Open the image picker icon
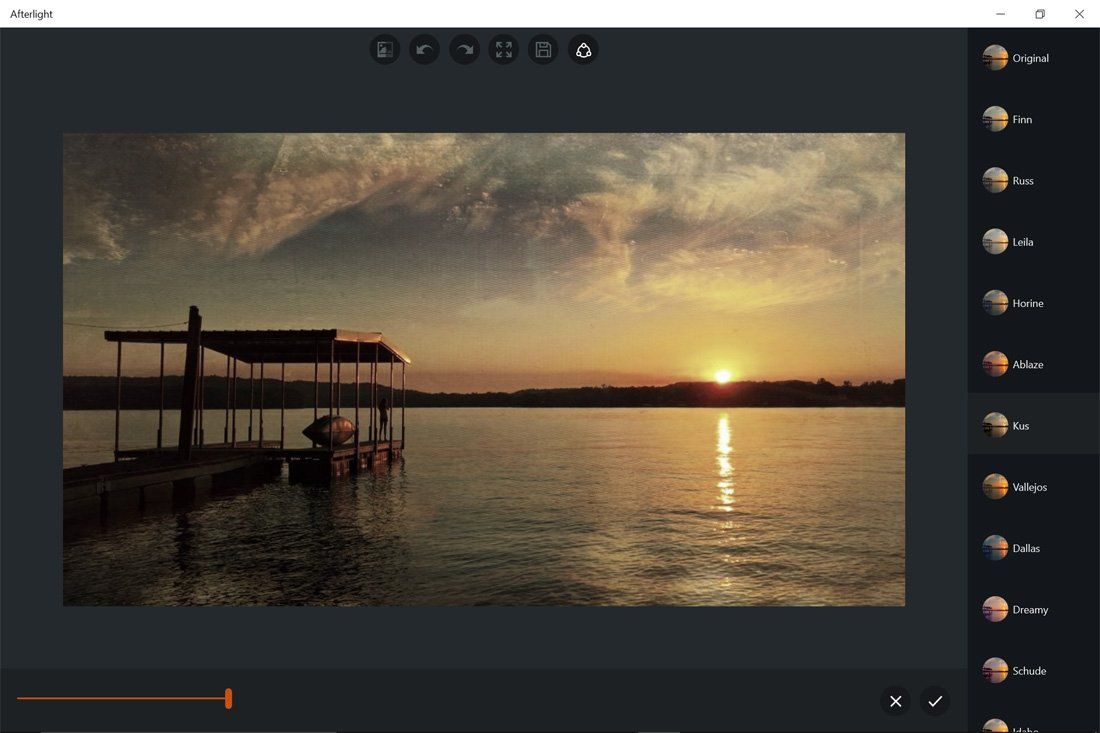Image resolution: width=1100 pixels, height=733 pixels. (x=384, y=49)
